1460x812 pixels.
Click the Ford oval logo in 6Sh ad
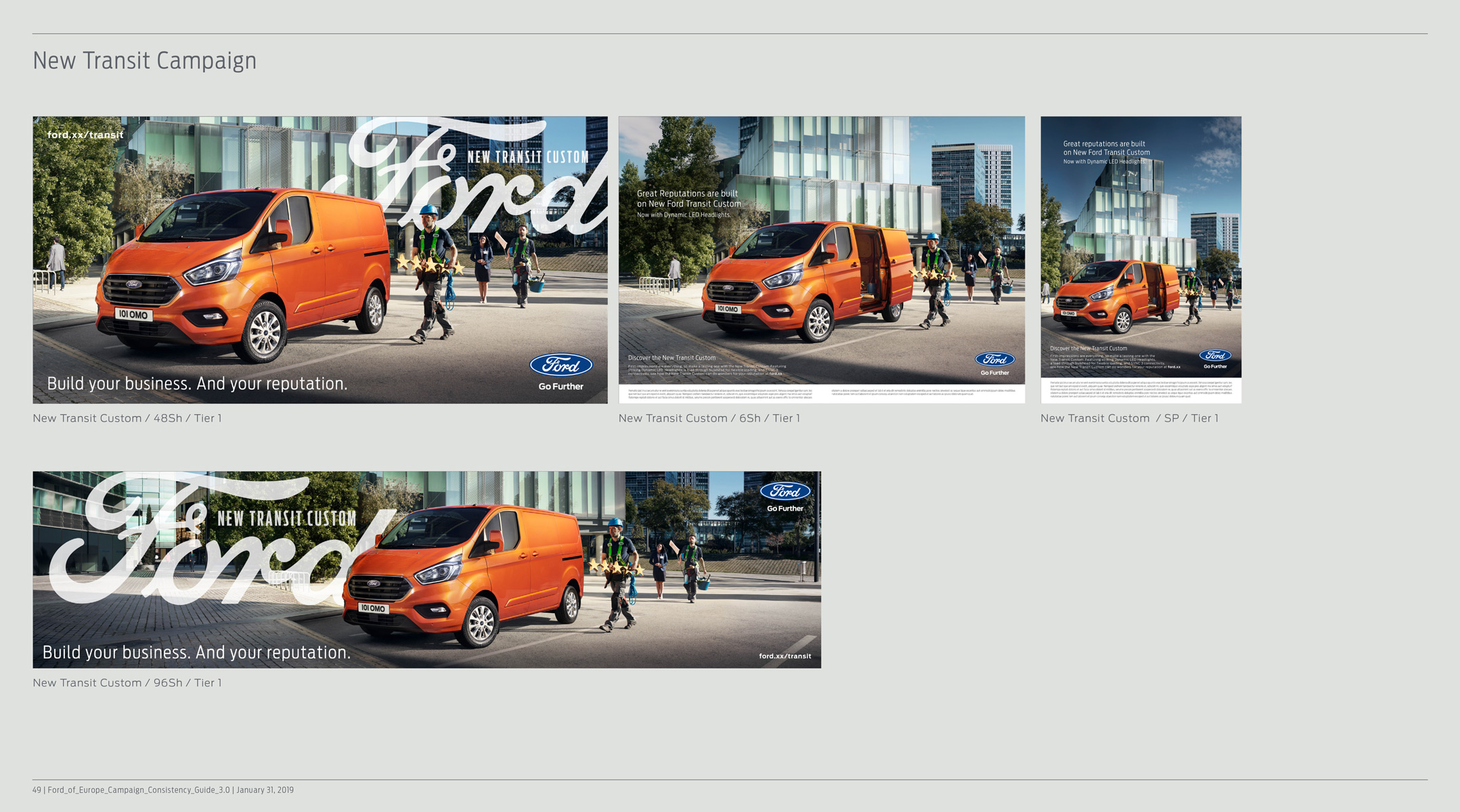[x=994, y=359]
